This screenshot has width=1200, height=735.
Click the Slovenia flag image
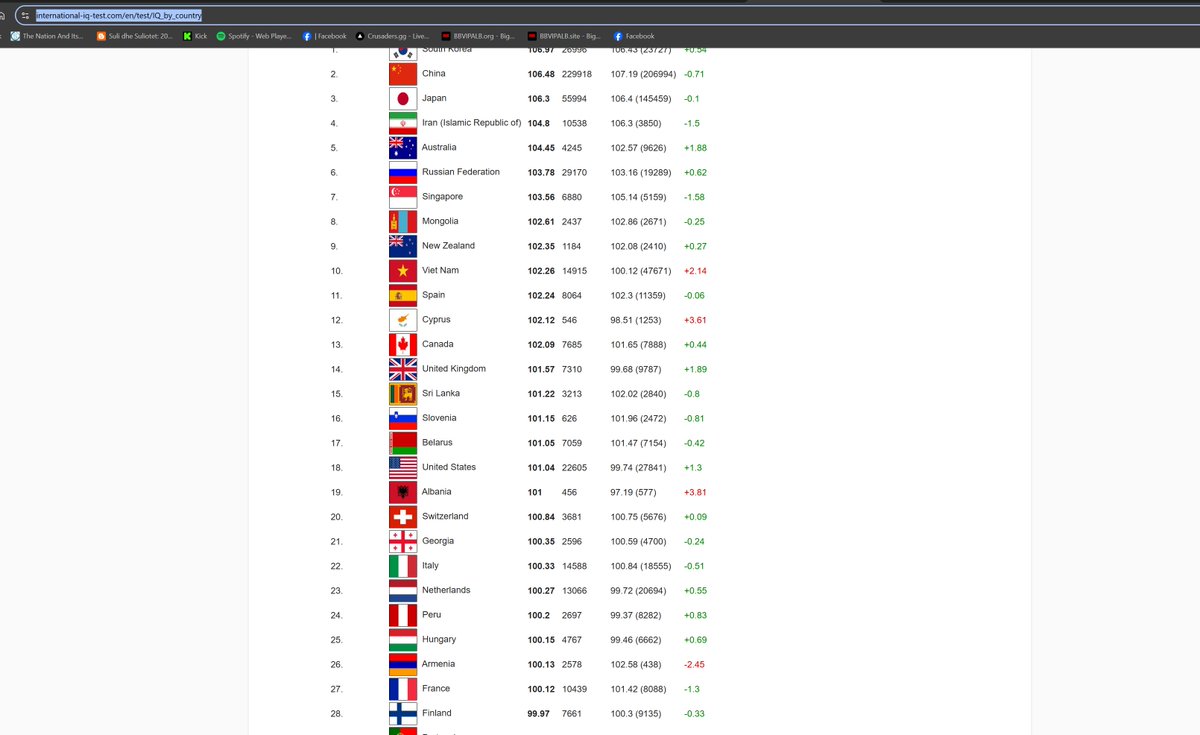click(403, 418)
